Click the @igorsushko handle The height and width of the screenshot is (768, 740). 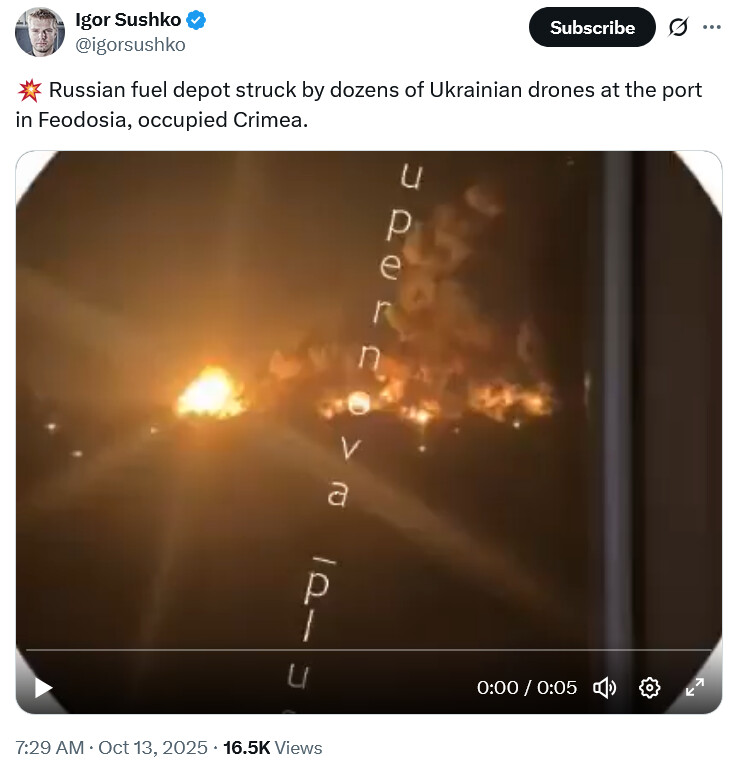130,45
